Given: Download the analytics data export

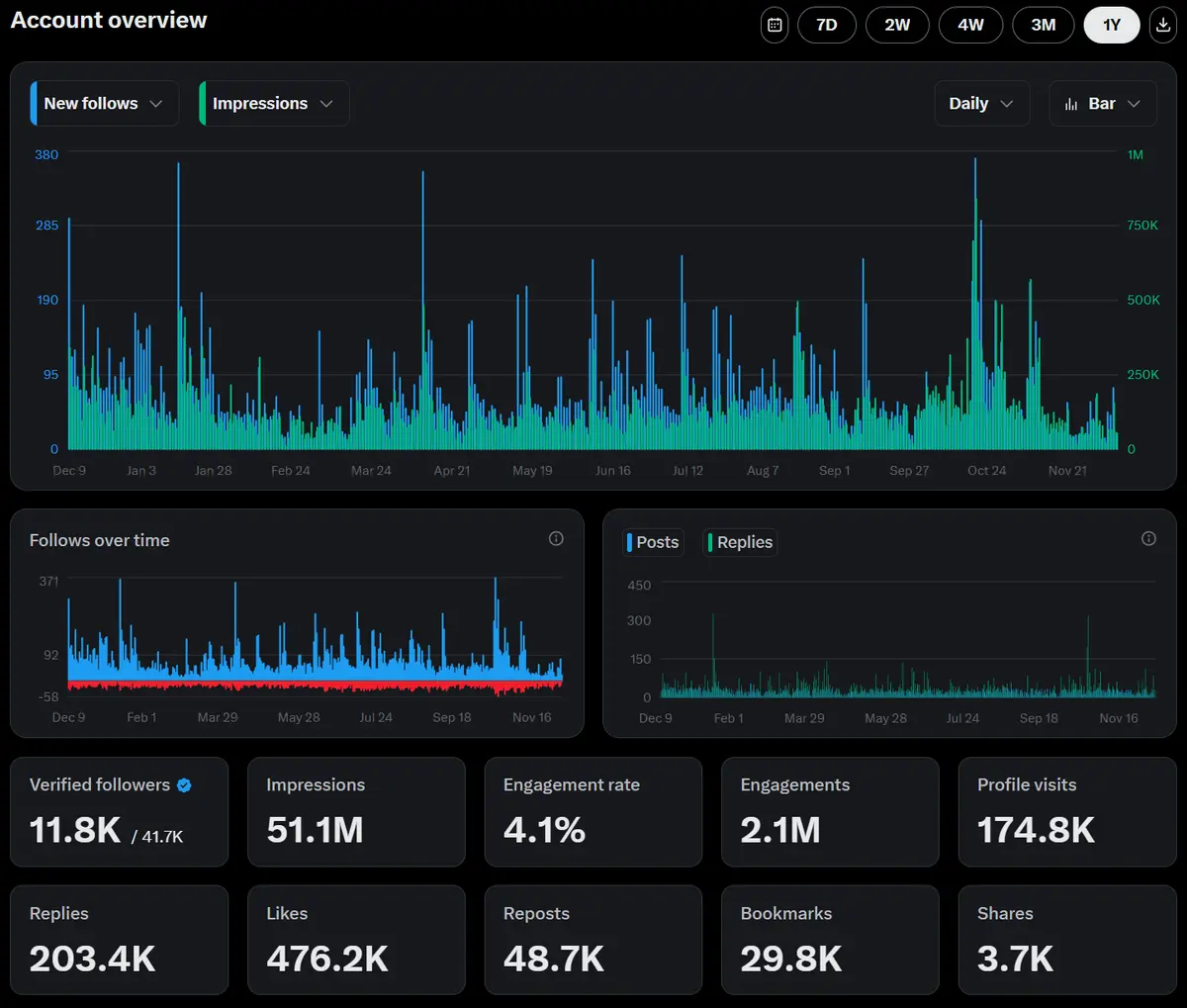Looking at the screenshot, I should [x=1162, y=25].
